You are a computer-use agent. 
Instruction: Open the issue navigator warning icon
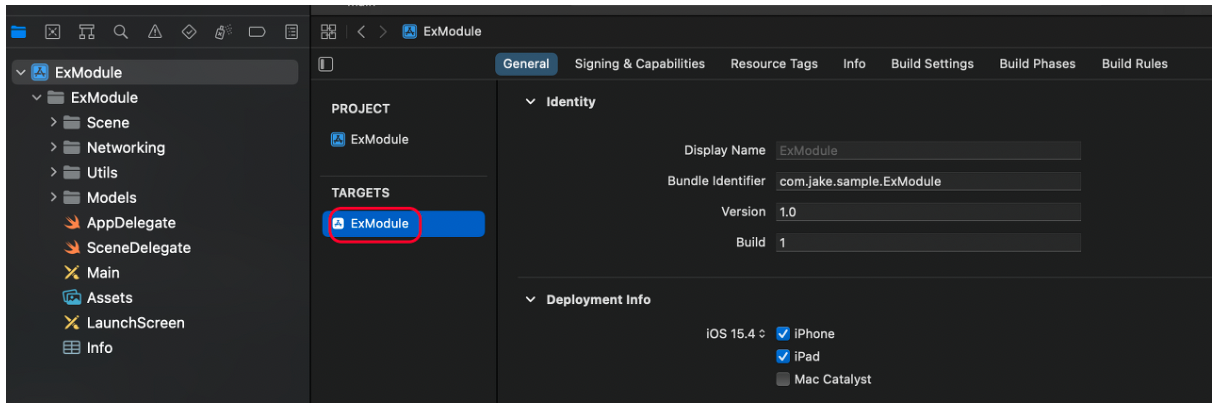point(154,32)
